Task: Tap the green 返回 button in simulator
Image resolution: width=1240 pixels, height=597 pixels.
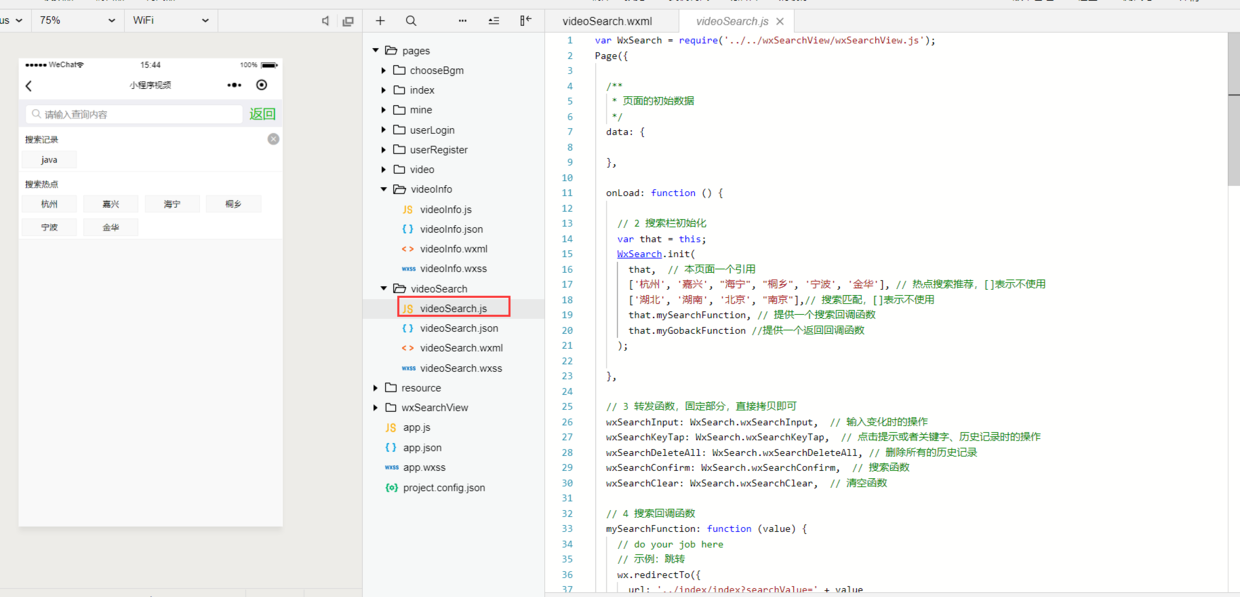Action: (x=263, y=114)
